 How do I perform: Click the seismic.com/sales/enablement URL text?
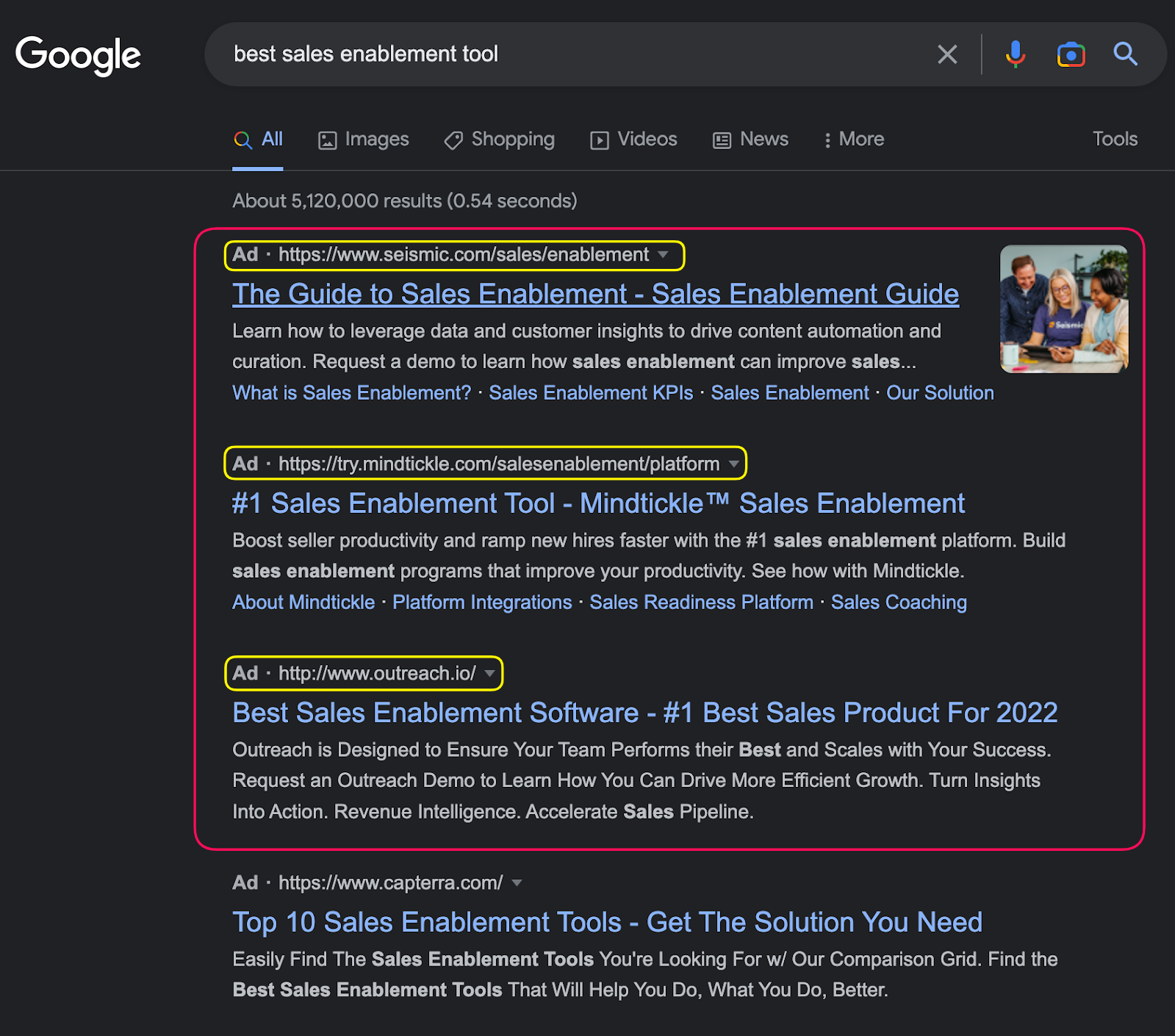[464, 255]
